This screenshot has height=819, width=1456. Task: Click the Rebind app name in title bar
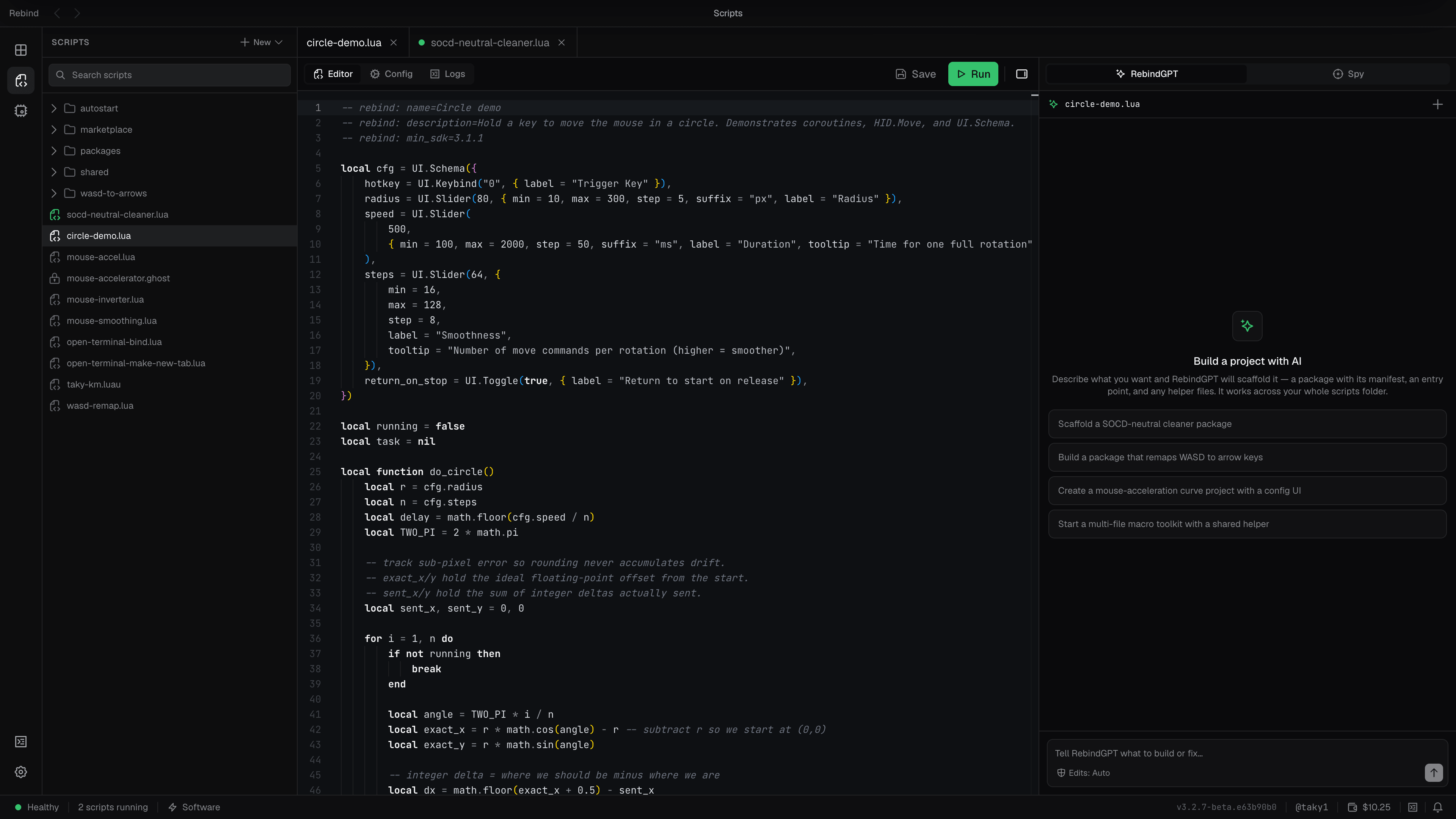pyautogui.click(x=24, y=13)
